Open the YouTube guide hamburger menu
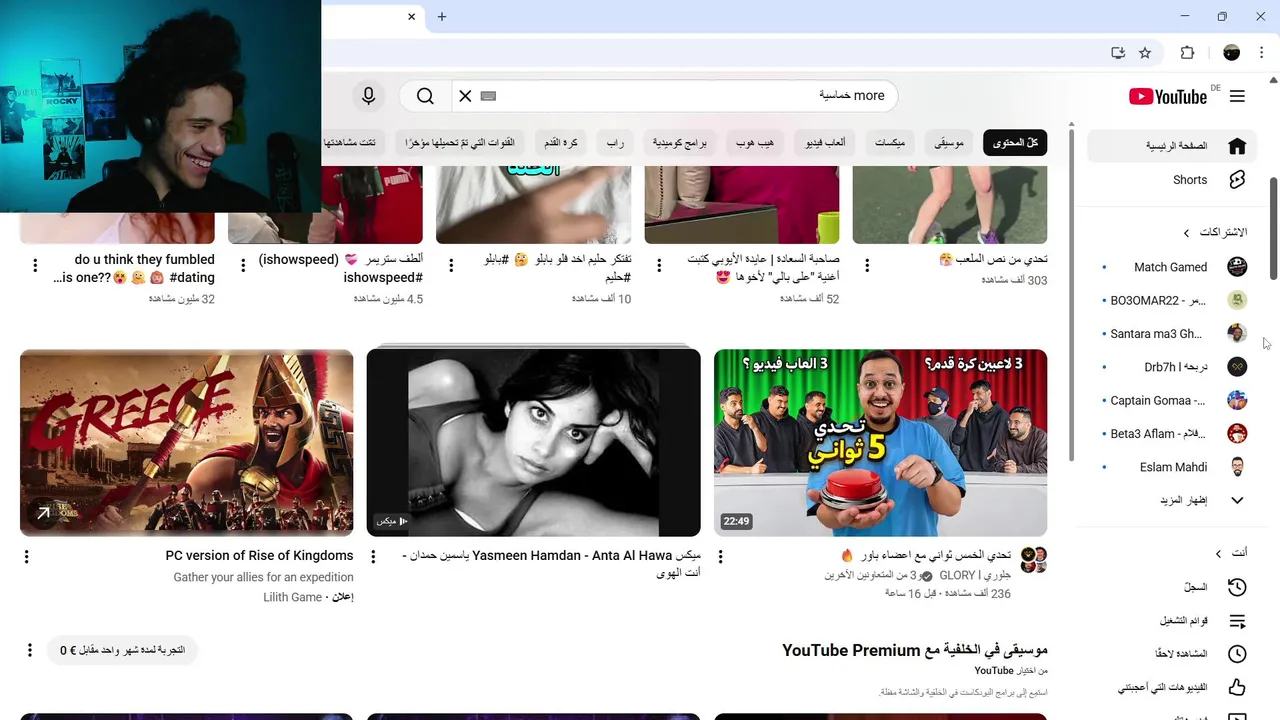 pyautogui.click(x=1237, y=96)
